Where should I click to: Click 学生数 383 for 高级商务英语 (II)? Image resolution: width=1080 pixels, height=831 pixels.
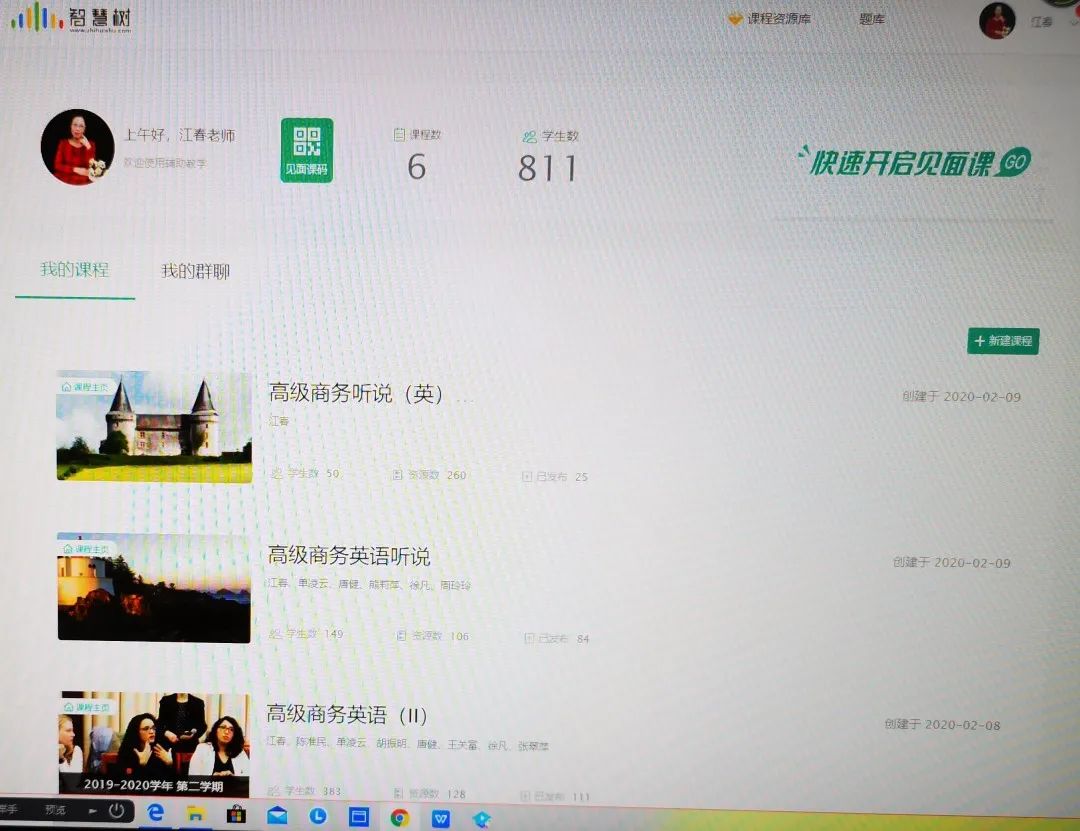tap(304, 791)
